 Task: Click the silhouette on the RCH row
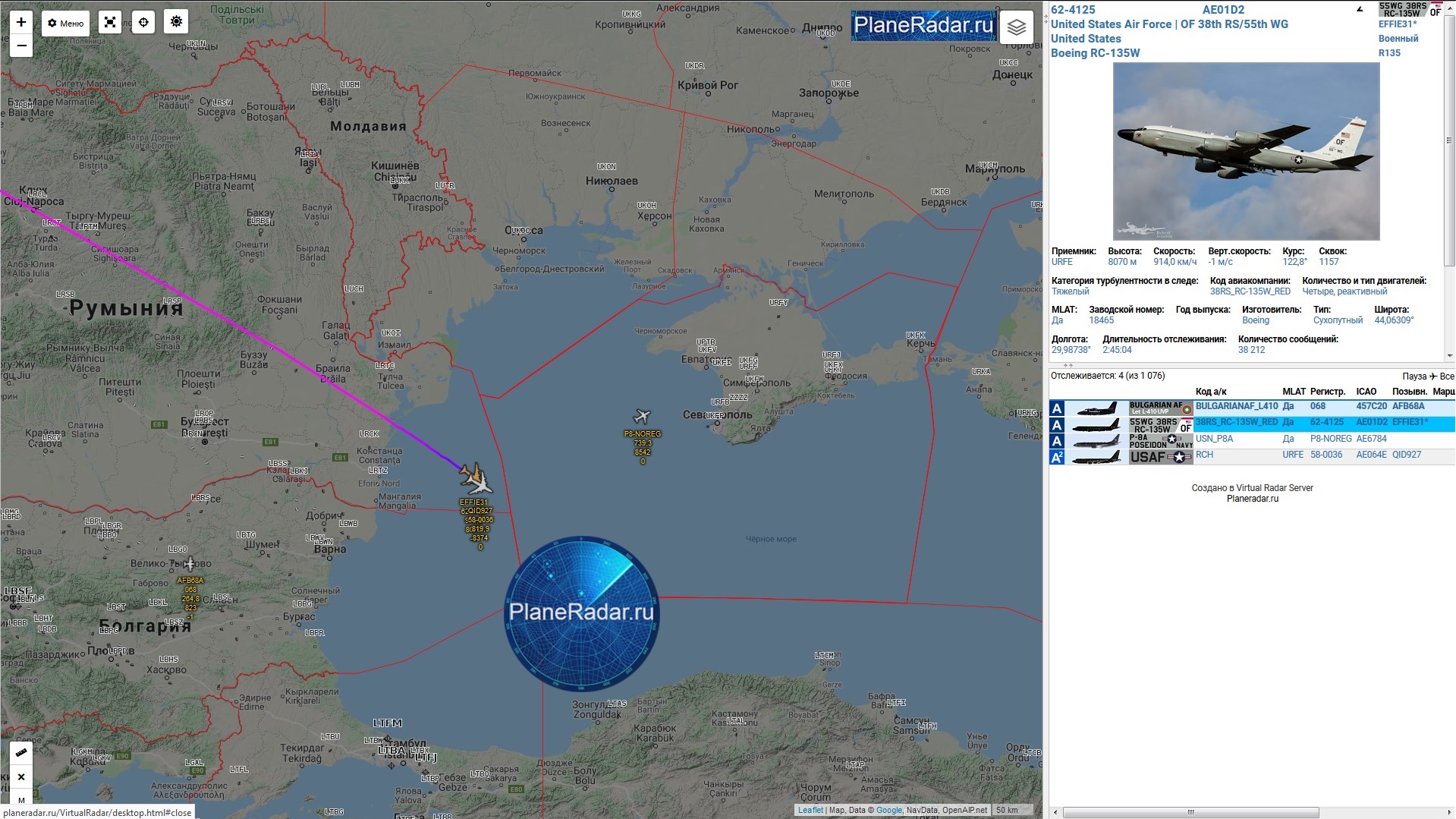click(1096, 458)
